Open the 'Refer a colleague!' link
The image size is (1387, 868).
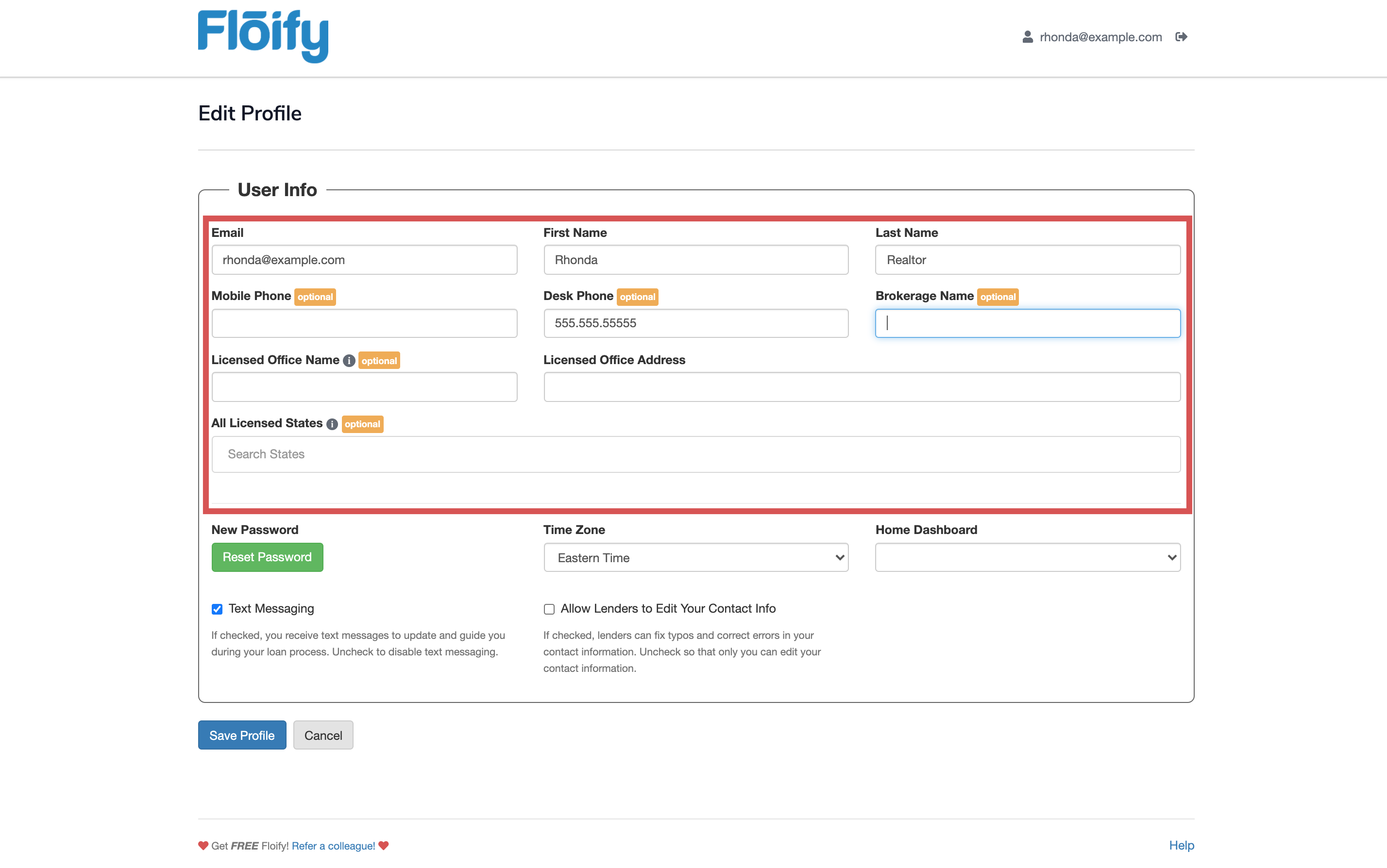tap(333, 846)
